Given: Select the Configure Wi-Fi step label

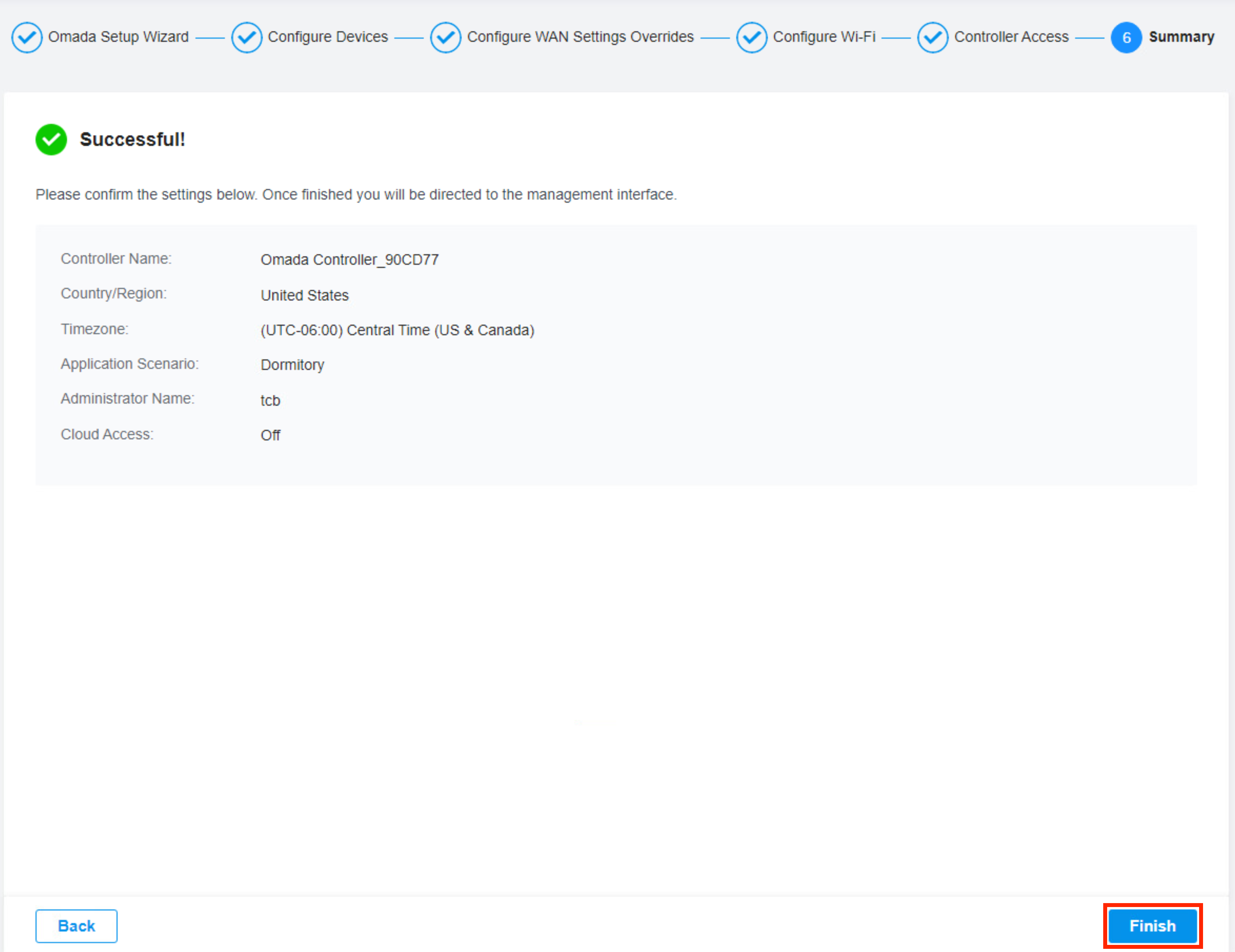Looking at the screenshot, I should pyautogui.click(x=824, y=37).
